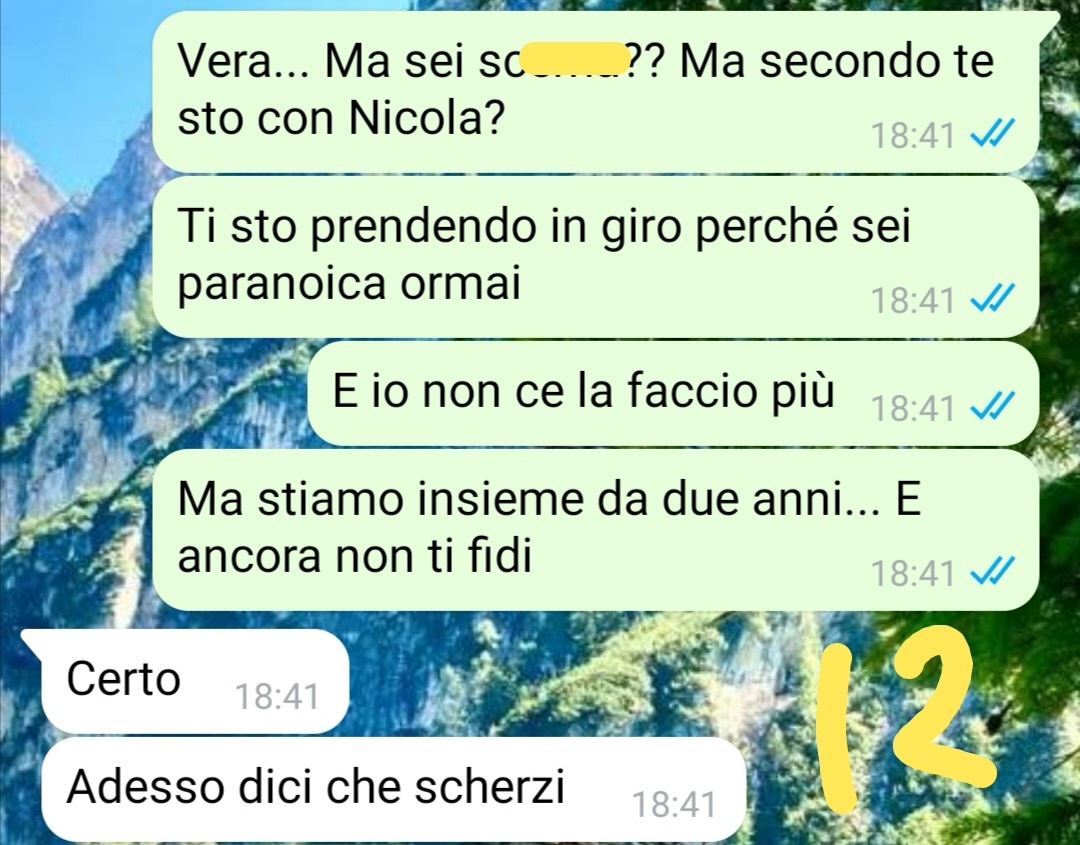Select the 'Ti sto prendendo in giro' message
Screen dimensions: 1080x845
click(x=594, y=256)
